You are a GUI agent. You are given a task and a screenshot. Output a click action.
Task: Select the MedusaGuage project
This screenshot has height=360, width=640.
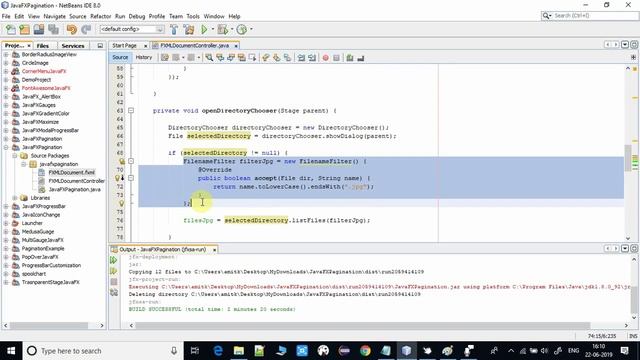(38, 231)
